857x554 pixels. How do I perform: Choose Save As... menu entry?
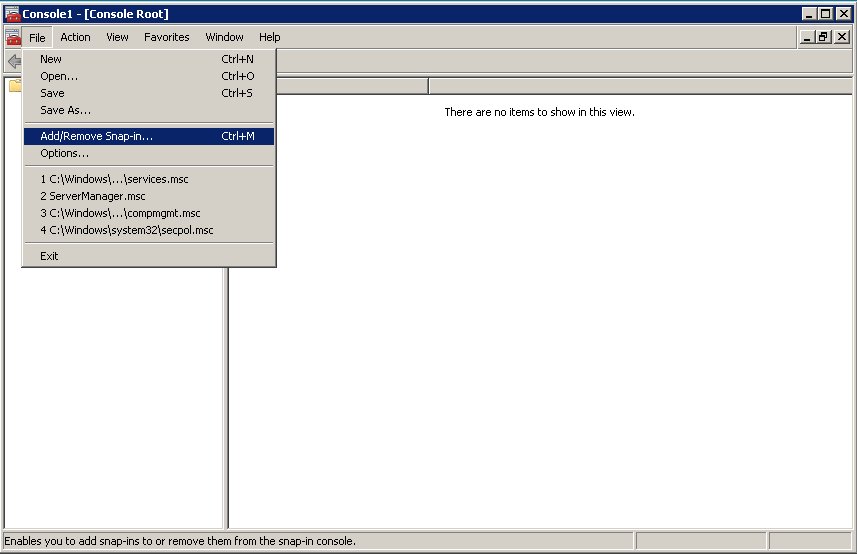pos(65,110)
